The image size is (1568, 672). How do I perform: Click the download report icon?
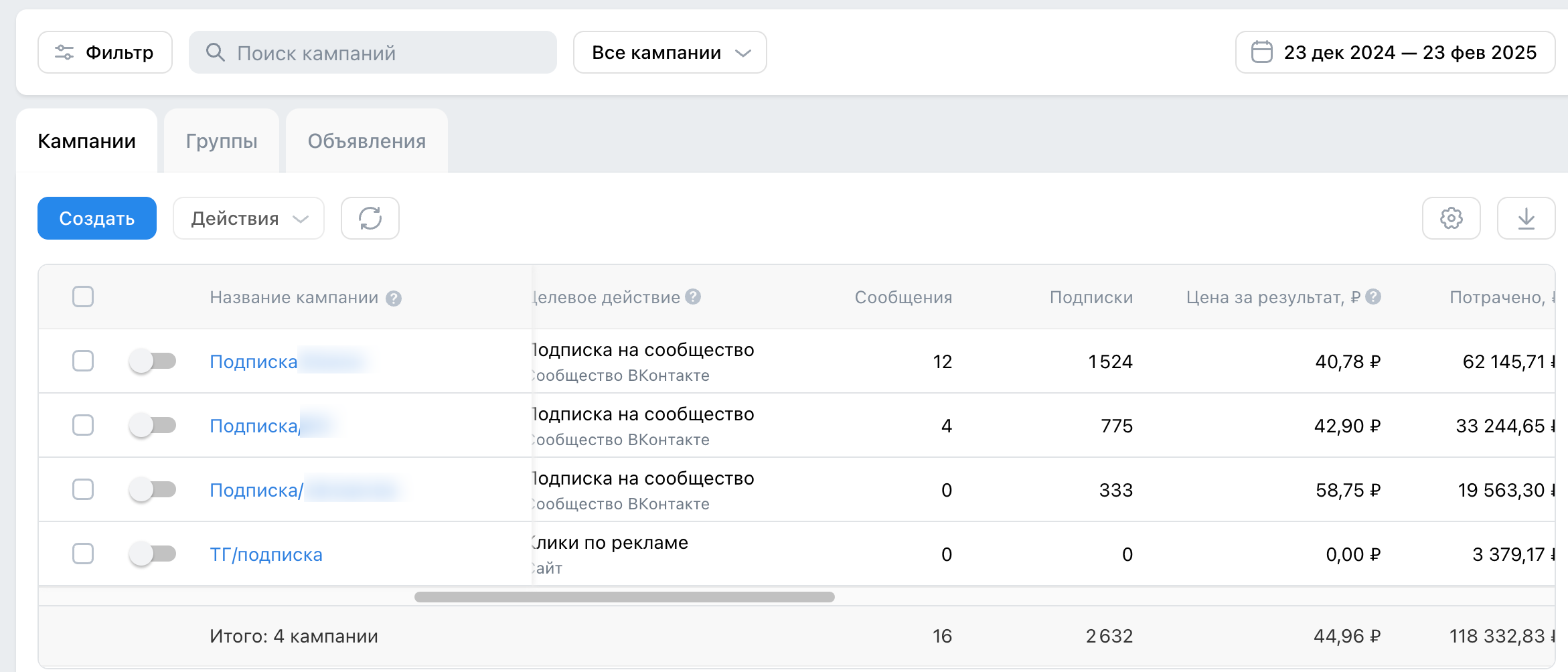click(1526, 218)
